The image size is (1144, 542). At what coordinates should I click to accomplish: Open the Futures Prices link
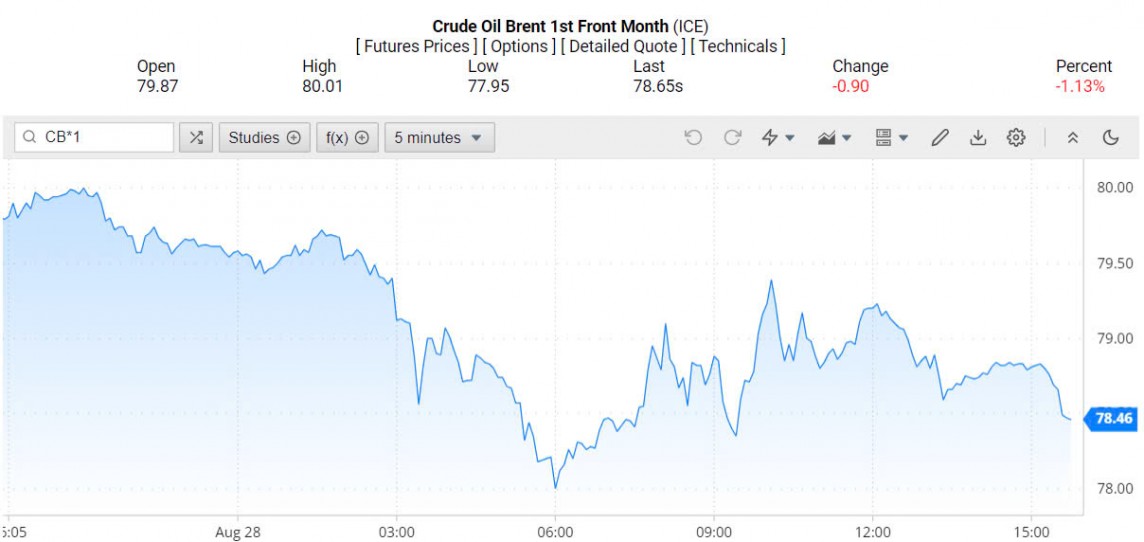click(416, 46)
